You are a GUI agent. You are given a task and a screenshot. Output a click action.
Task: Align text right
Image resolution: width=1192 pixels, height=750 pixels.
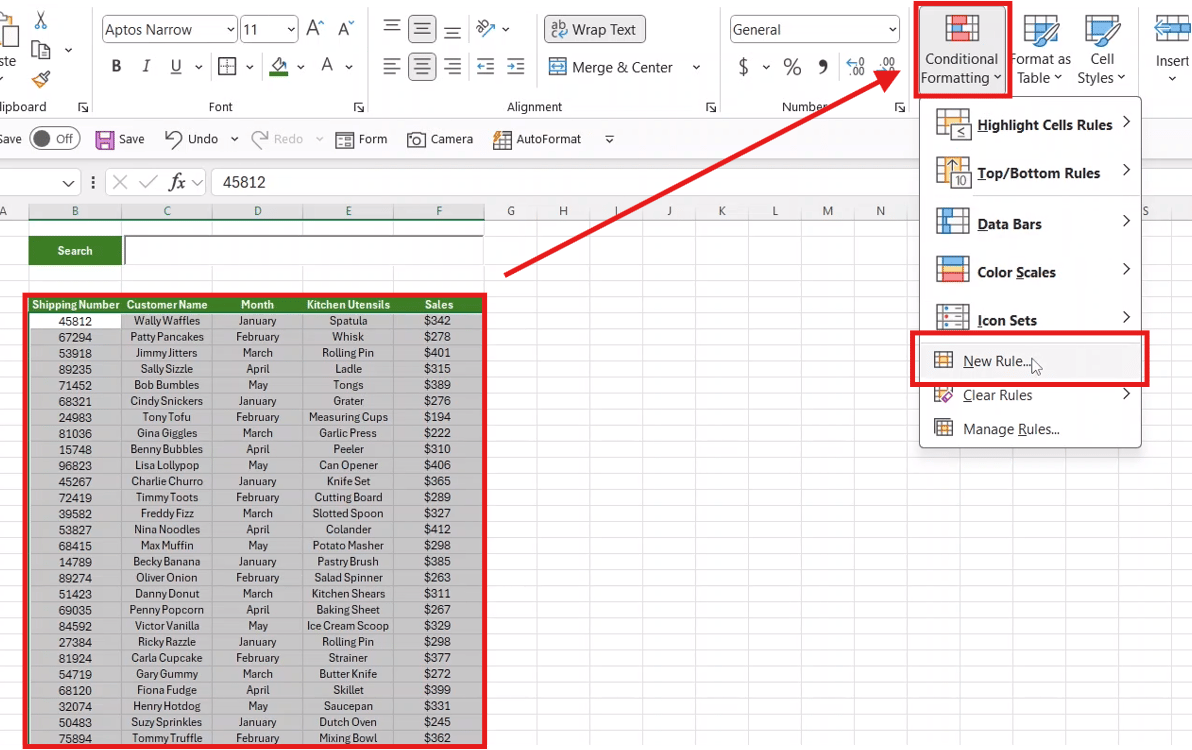tap(452, 67)
